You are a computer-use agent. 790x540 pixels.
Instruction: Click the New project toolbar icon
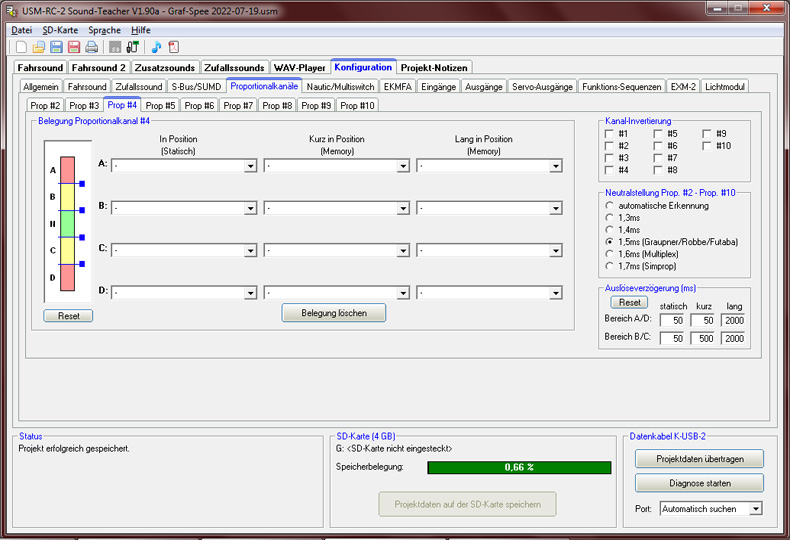[x=21, y=47]
